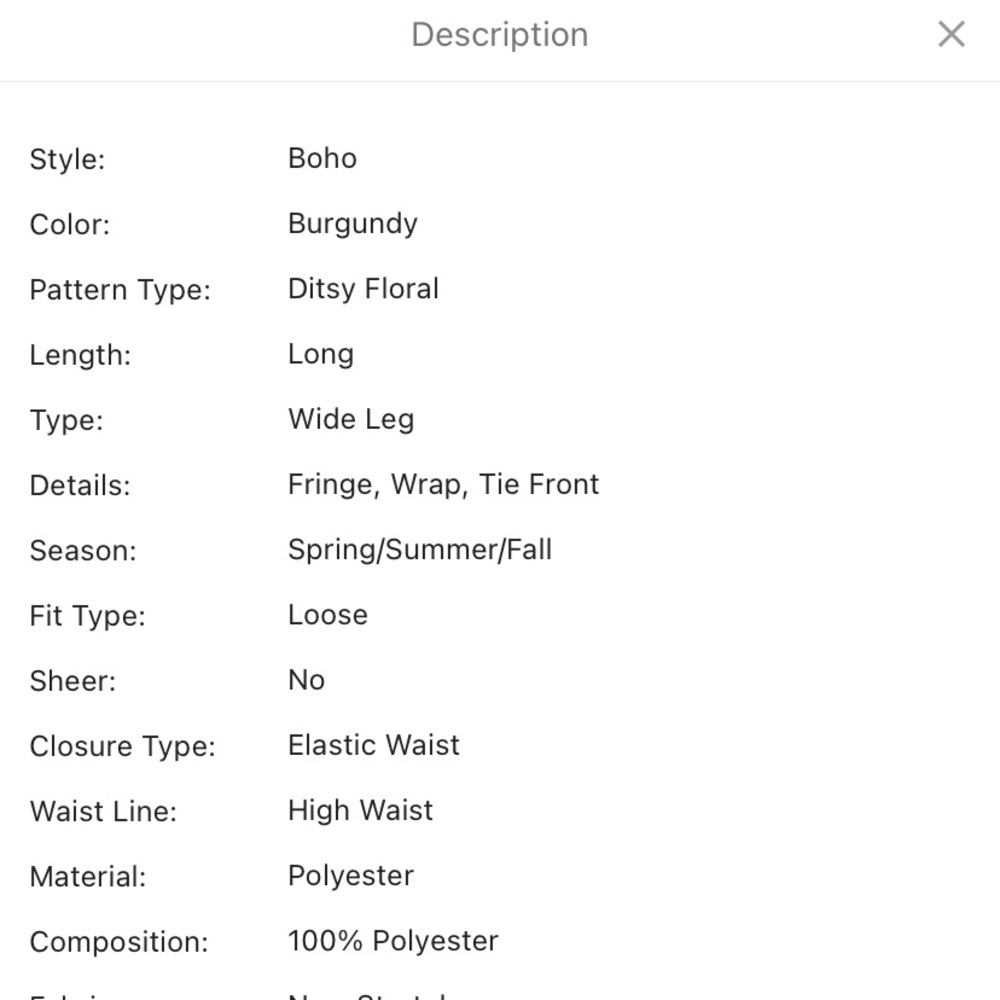The height and width of the screenshot is (1000, 1000).
Task: Select Ditsy Floral pattern value
Action: click(364, 289)
